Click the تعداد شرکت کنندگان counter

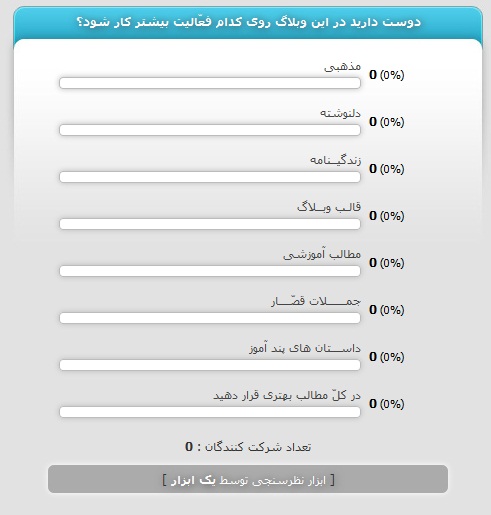click(x=248, y=447)
